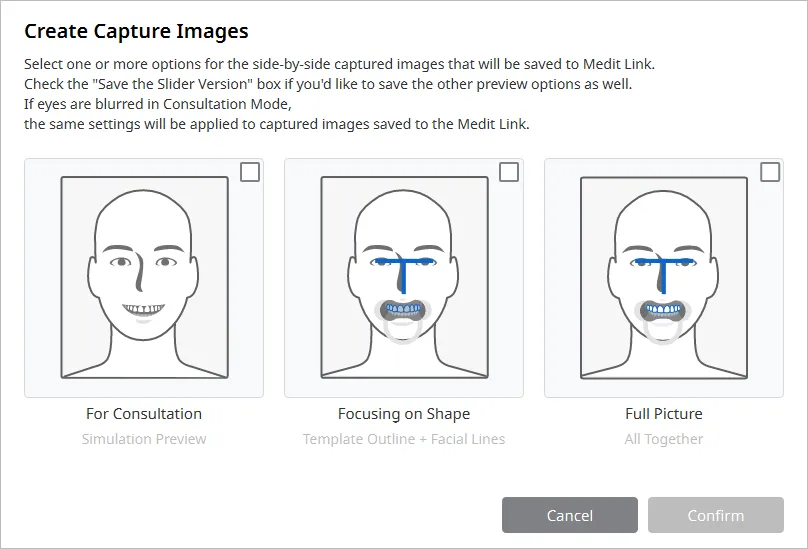Image resolution: width=808 pixels, height=549 pixels.
Task: Click the Simulation Preview subtitle
Action: tap(144, 439)
